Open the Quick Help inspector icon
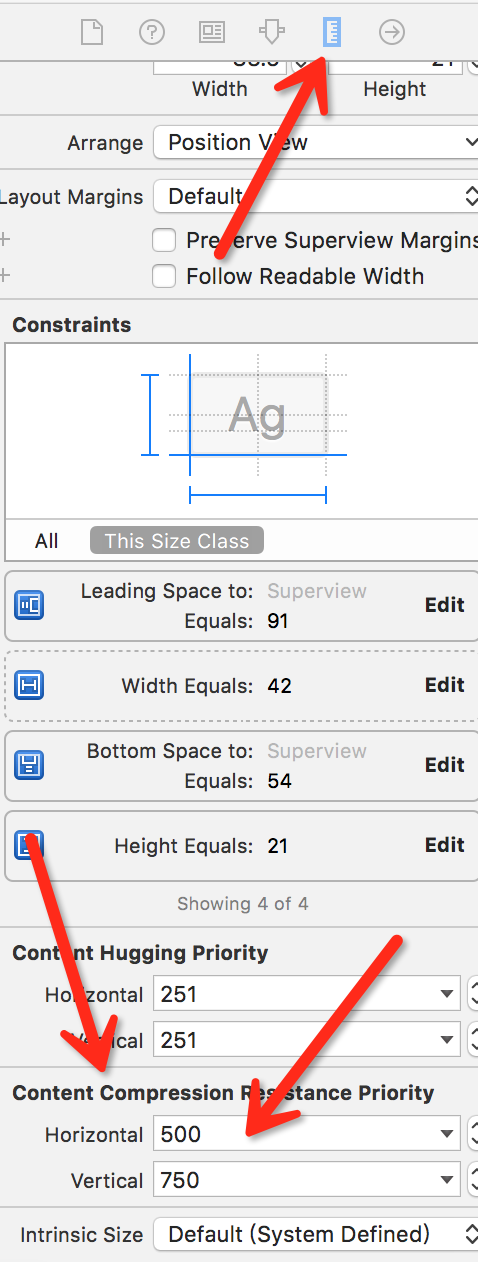 151,33
